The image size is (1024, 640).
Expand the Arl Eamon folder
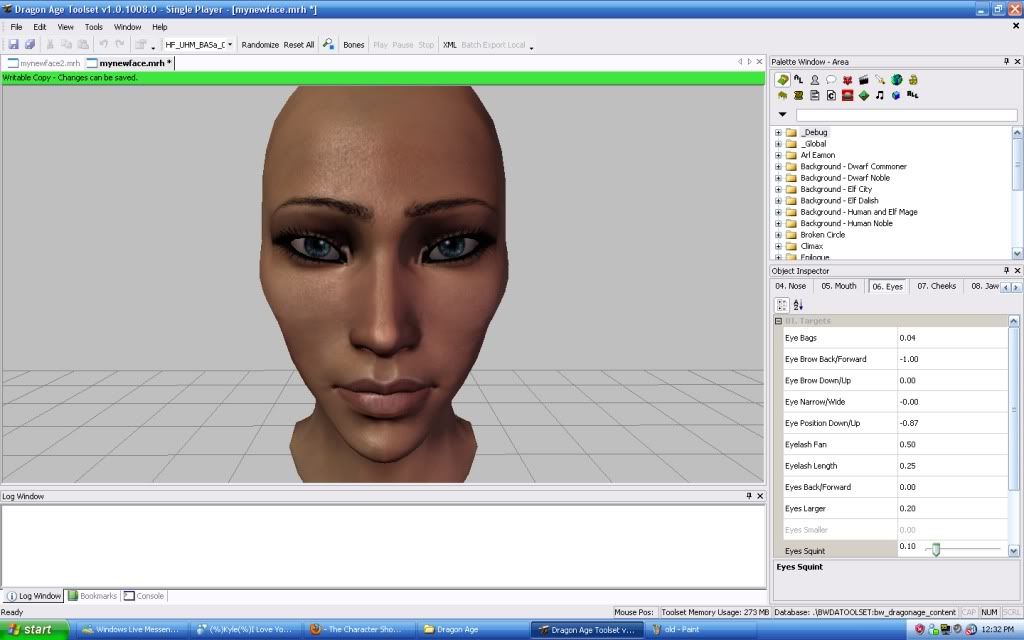[779, 155]
